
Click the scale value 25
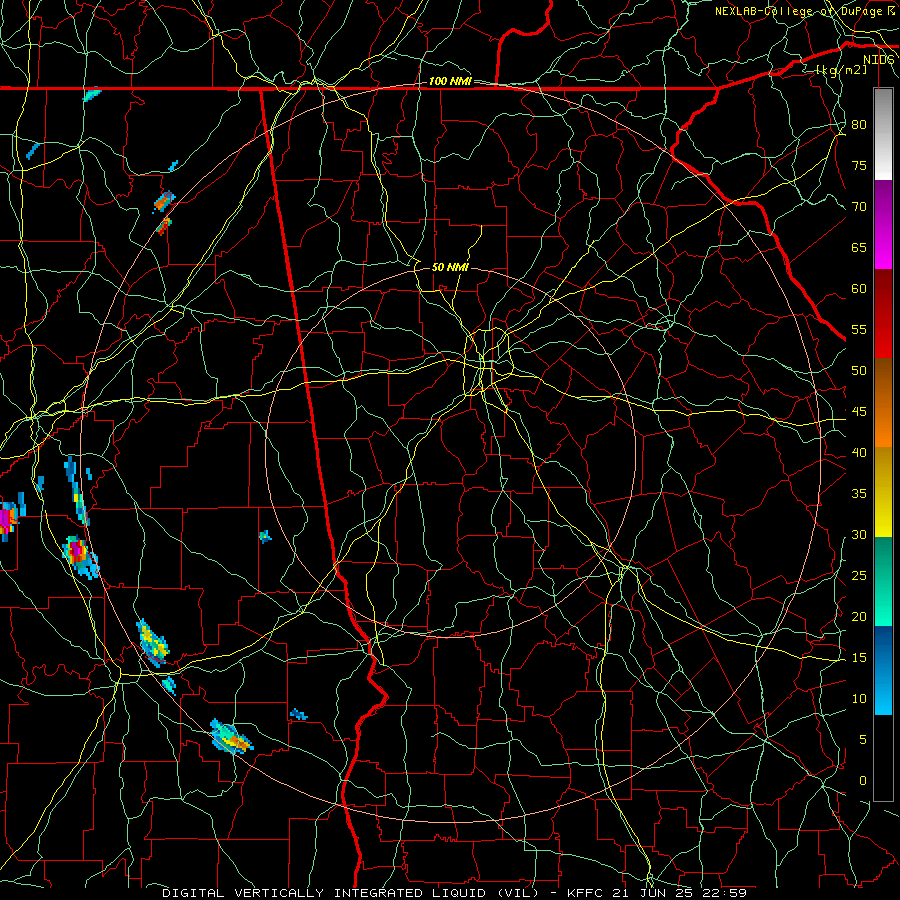[x=859, y=575]
